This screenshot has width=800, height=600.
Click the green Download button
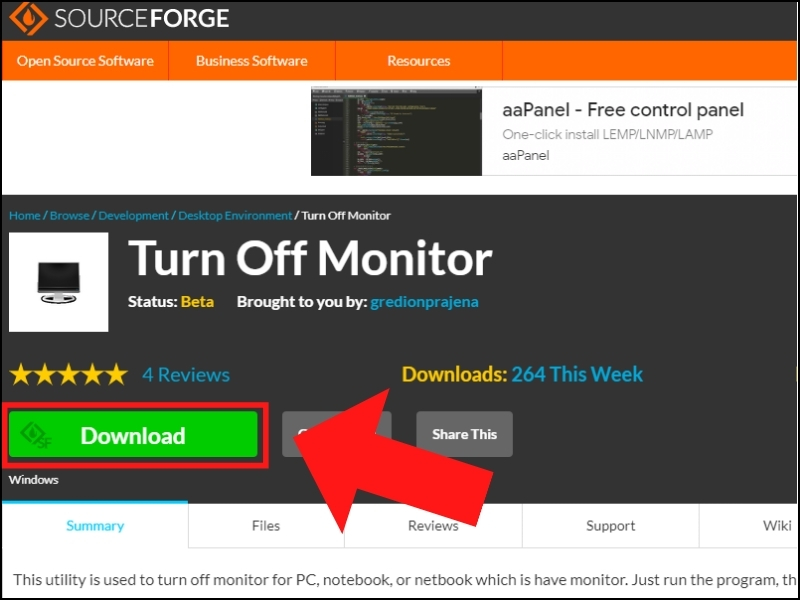coord(133,435)
